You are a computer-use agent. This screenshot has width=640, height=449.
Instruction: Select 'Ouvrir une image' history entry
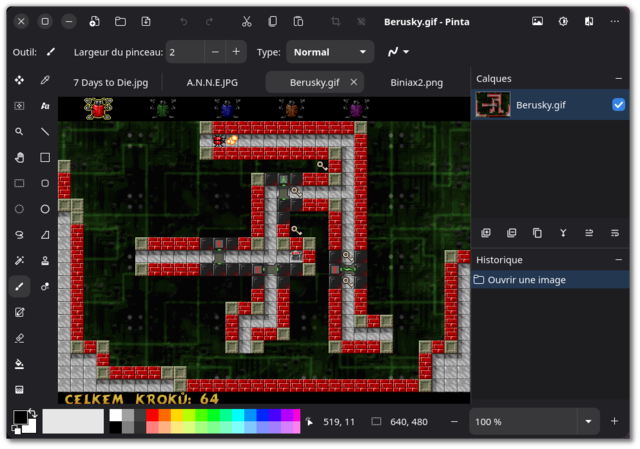pyautogui.click(x=550, y=280)
